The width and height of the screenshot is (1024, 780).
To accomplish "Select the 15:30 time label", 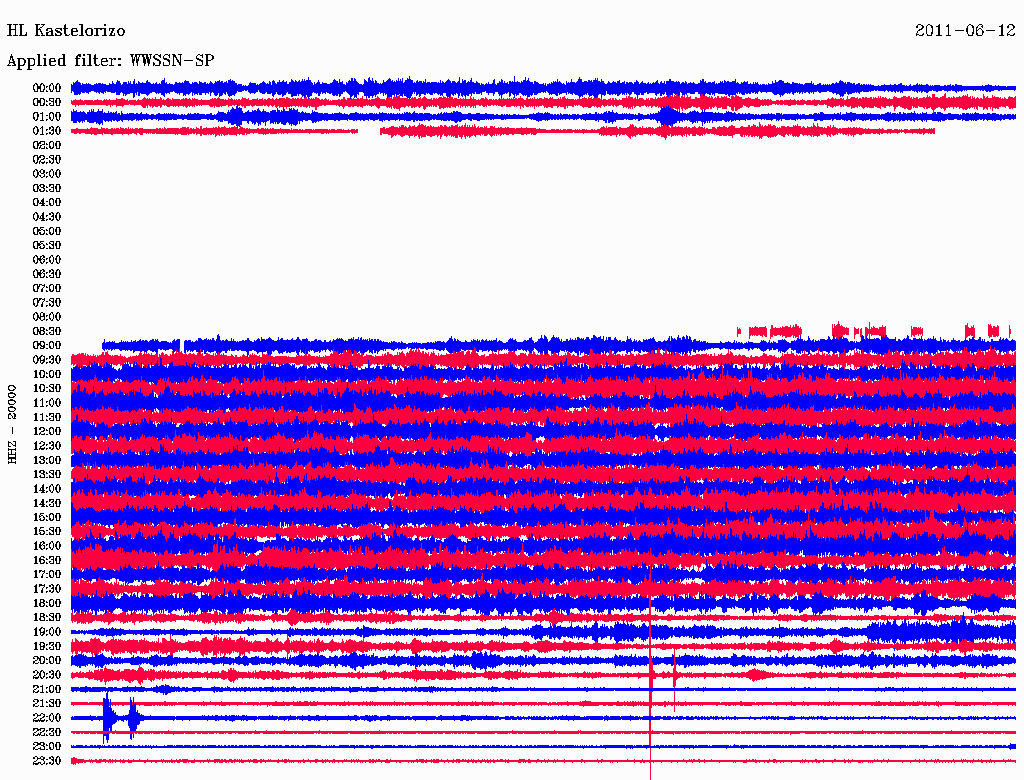I will [47, 532].
